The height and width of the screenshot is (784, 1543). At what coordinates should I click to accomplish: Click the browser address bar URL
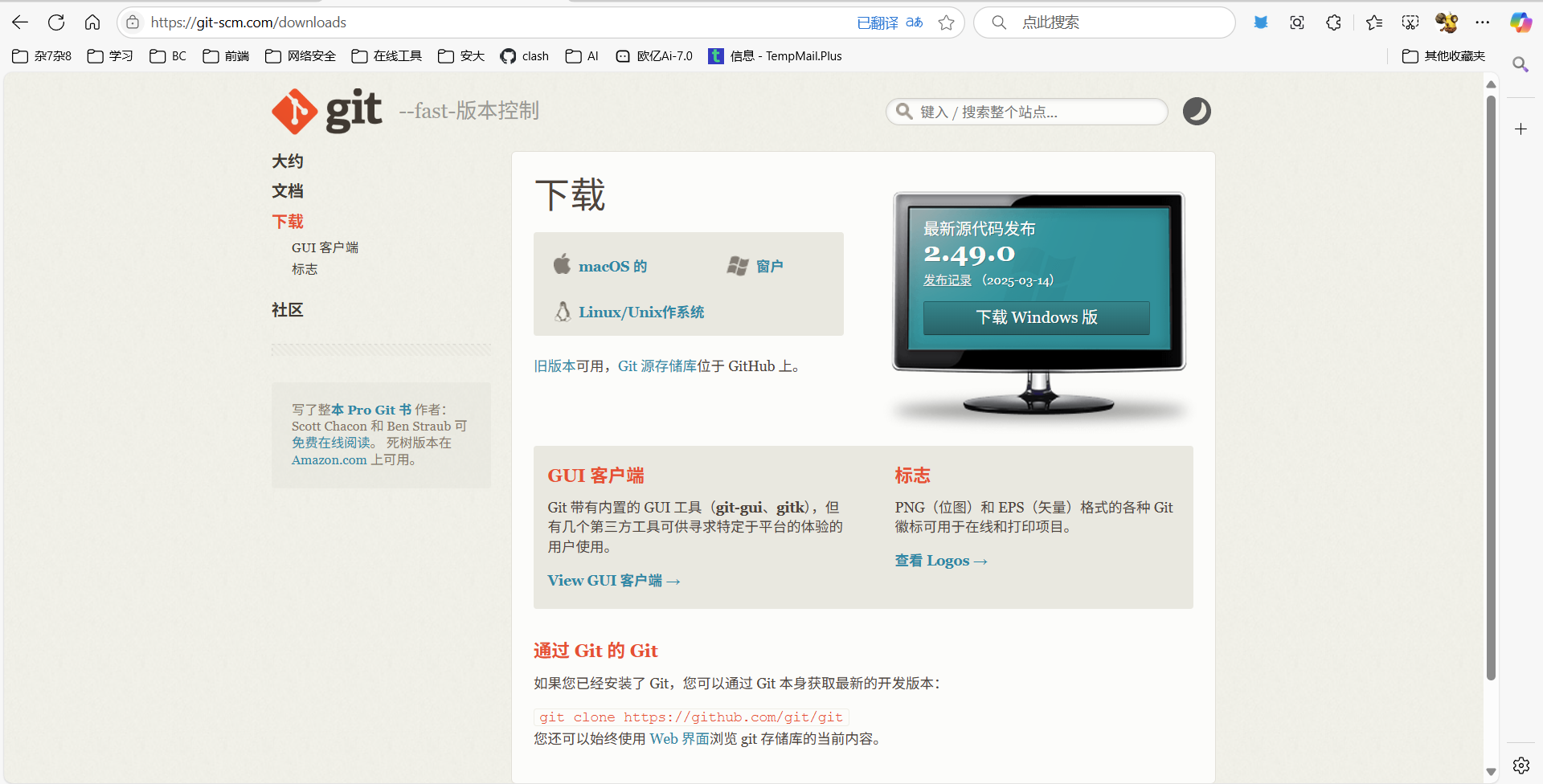point(248,22)
